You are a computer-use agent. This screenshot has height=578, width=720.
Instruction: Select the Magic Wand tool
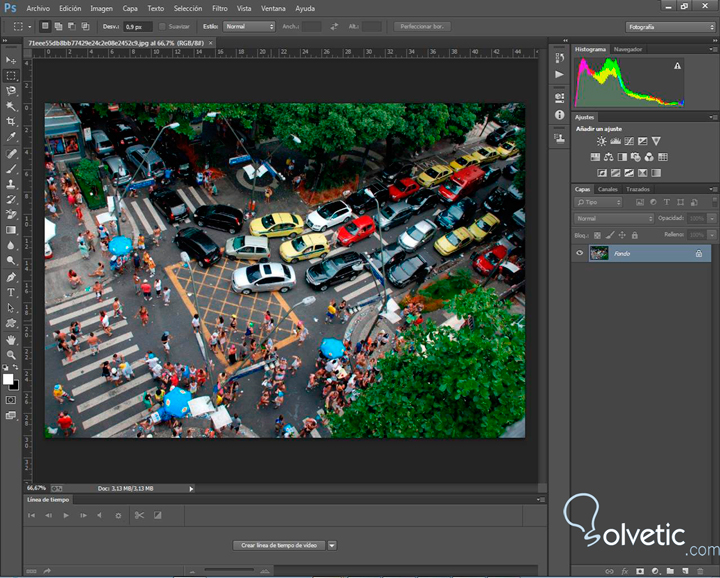coord(11,106)
